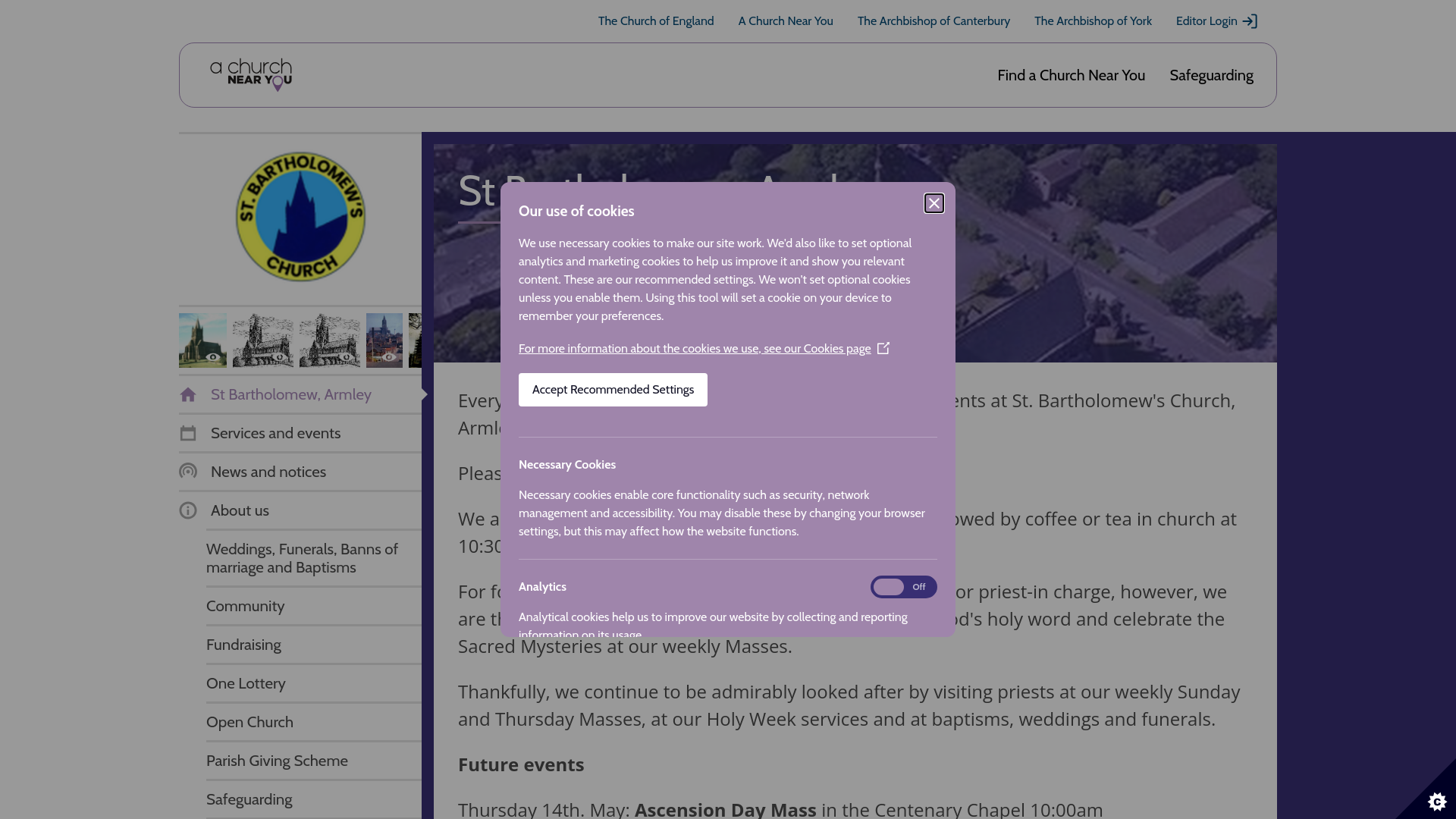Open Safeguarding page in sidebar
The image size is (1456, 819).
click(x=314, y=799)
